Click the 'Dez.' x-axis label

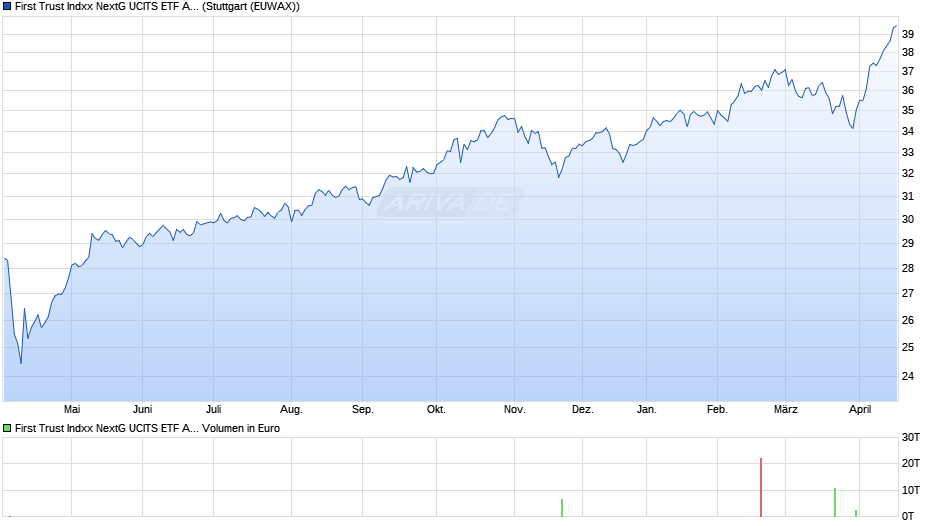click(583, 409)
